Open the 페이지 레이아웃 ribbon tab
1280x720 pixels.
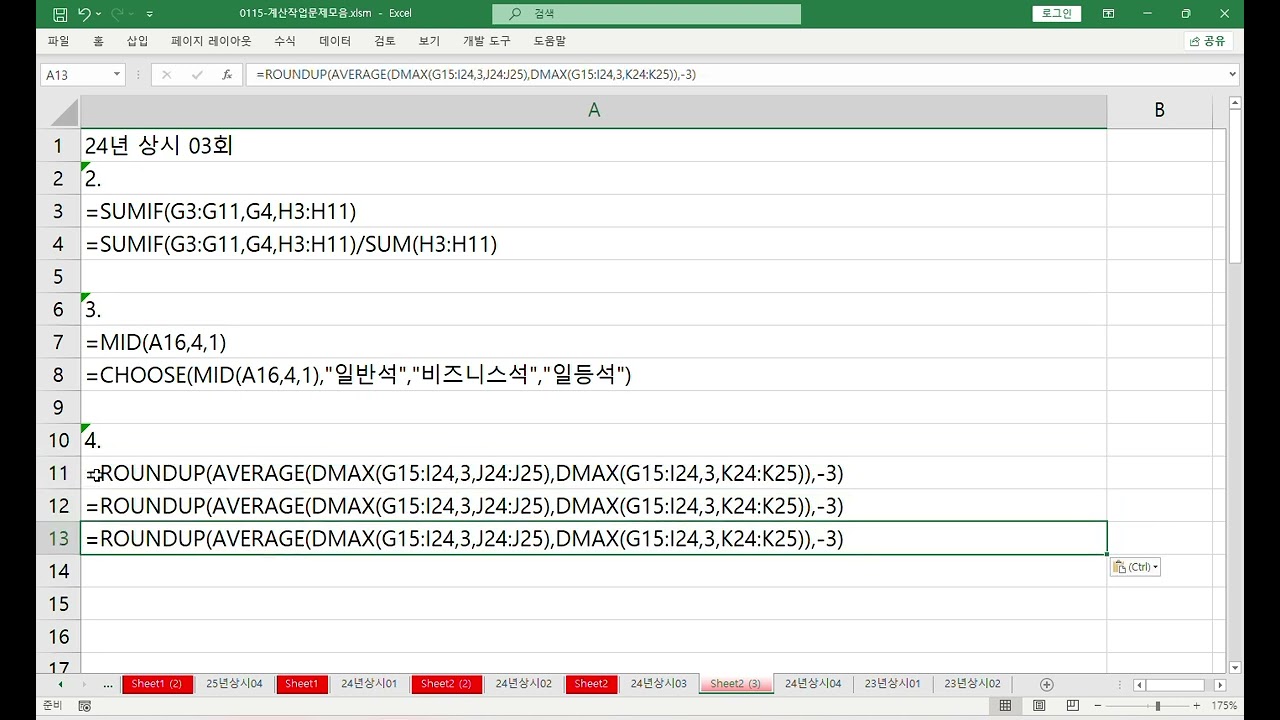pos(211,41)
